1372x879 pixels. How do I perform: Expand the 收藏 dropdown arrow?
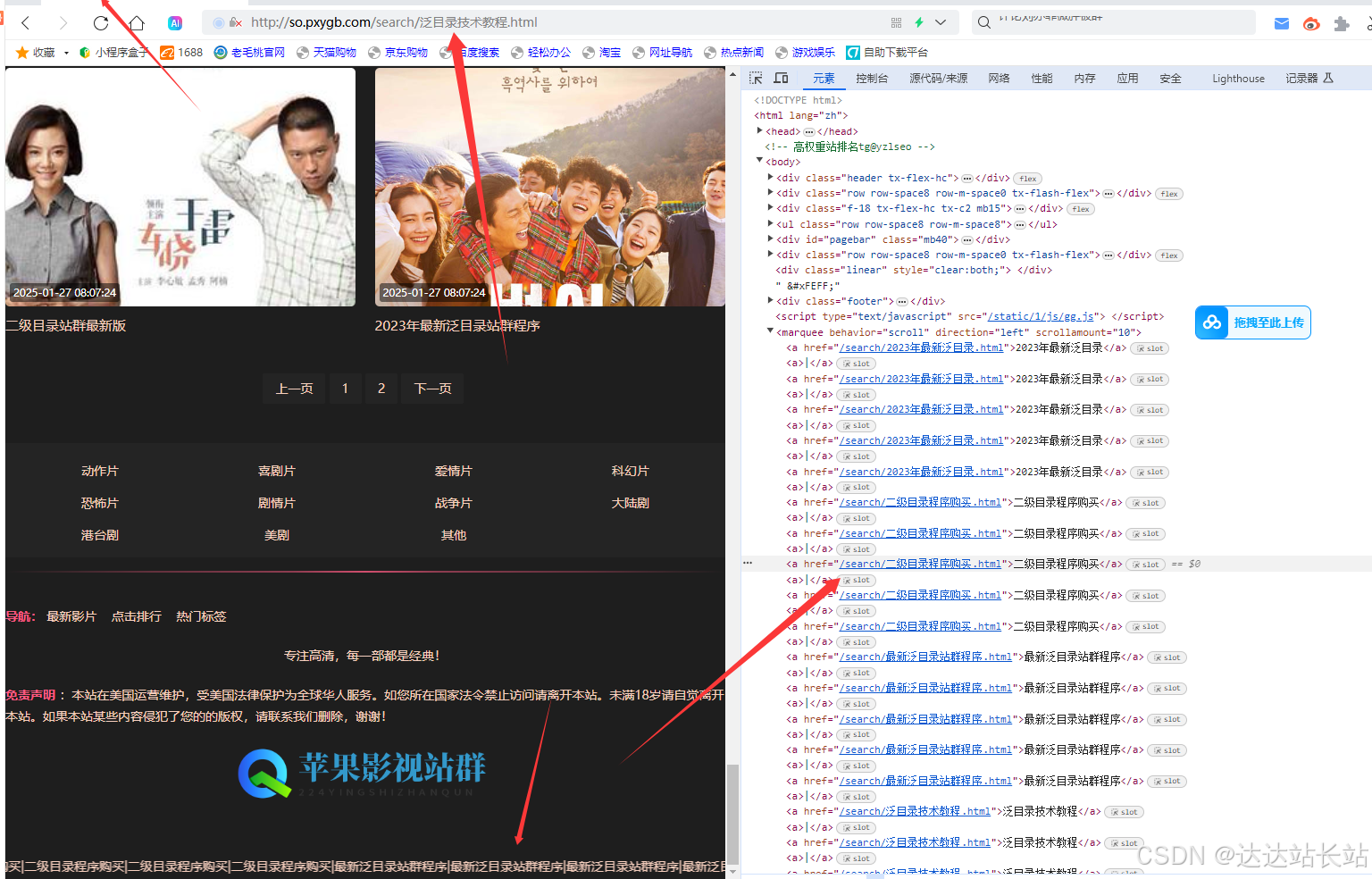point(66,53)
